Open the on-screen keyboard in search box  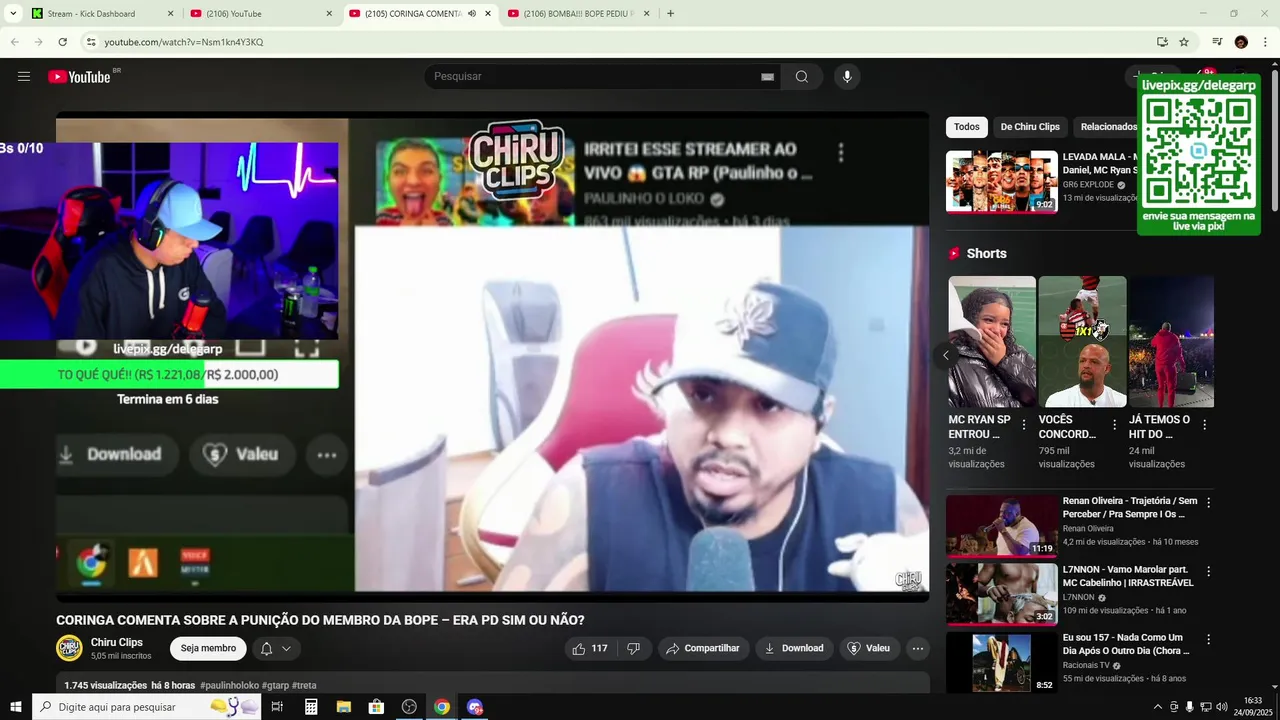[x=768, y=77]
